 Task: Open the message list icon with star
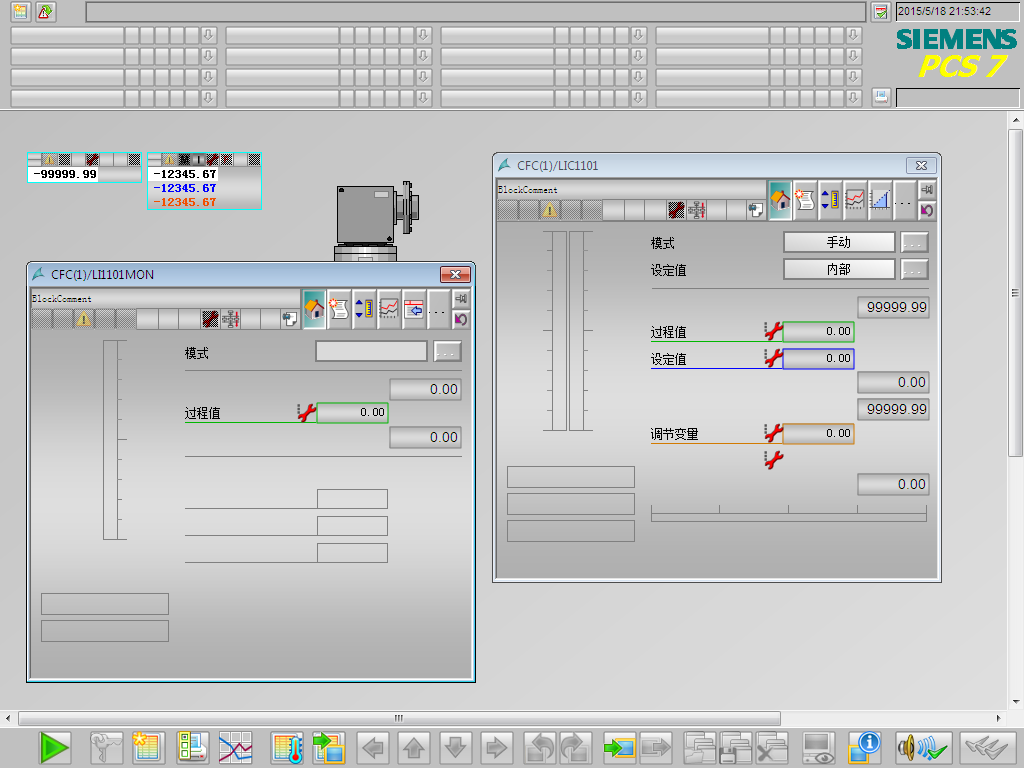[148, 747]
